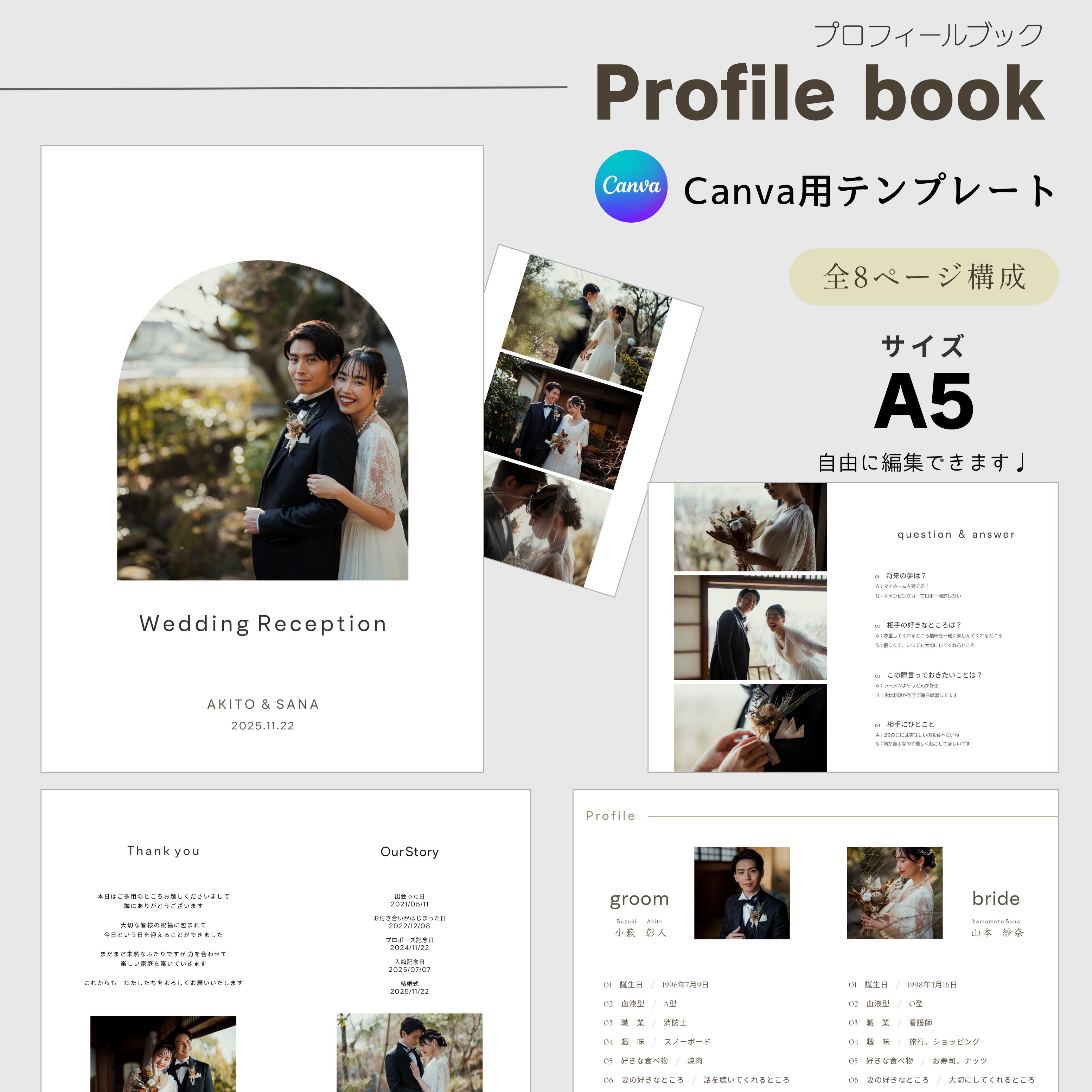The image size is (1092, 1092).
Task: Click the question & answer heading
Action: point(956,534)
